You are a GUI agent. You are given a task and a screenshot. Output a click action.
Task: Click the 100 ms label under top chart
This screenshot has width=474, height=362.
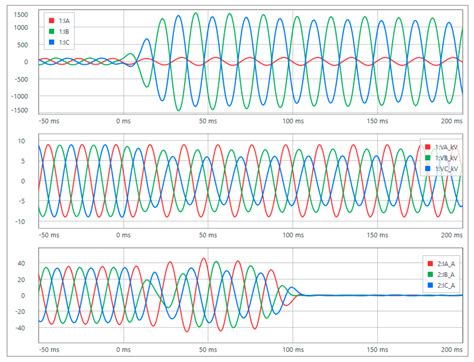click(x=293, y=121)
